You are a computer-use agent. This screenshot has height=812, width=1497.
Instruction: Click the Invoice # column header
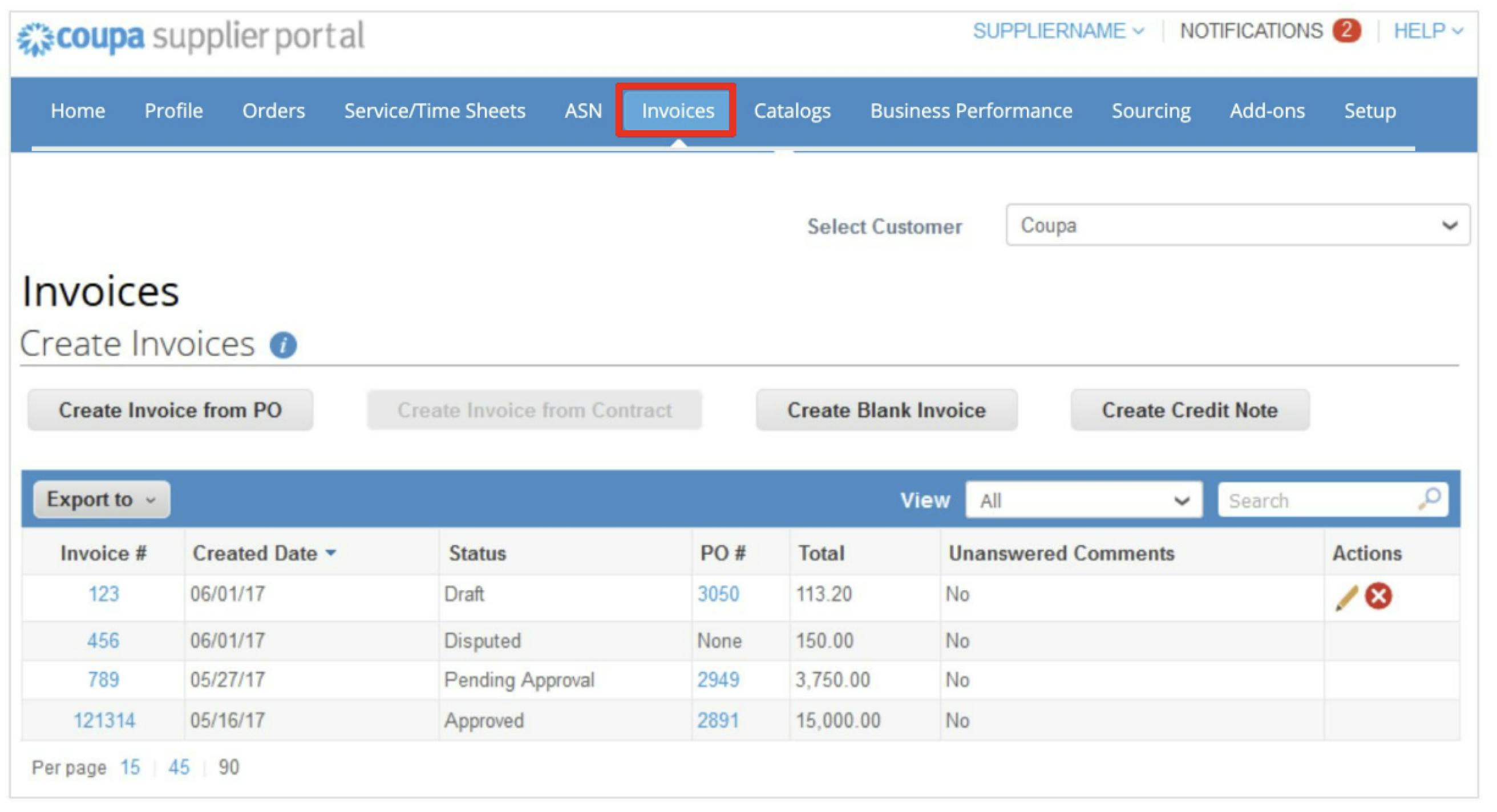(103, 554)
